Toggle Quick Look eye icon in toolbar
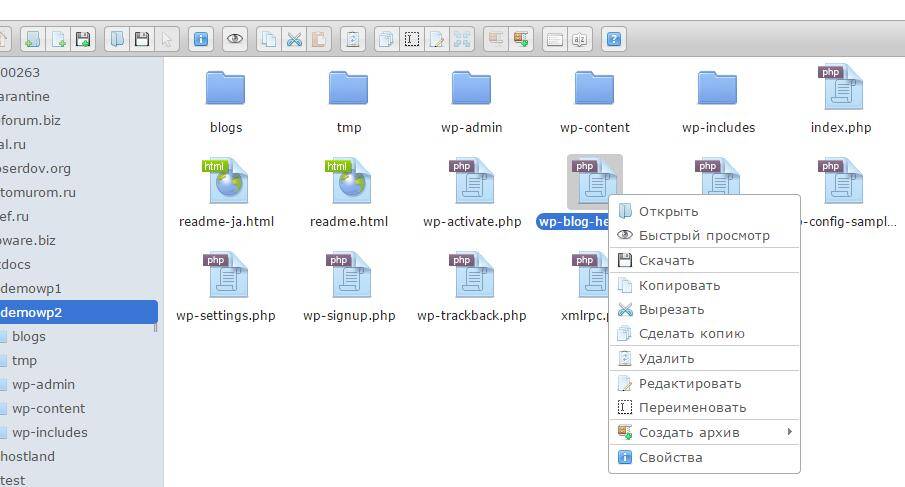This screenshot has width=905, height=487. [235, 39]
